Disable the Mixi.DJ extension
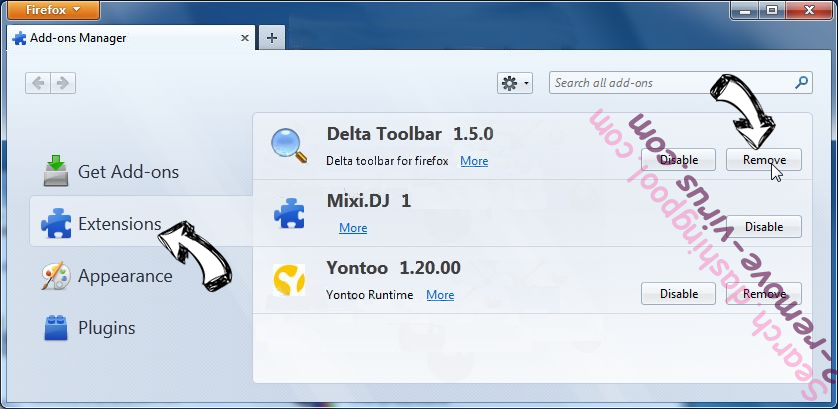 764,227
